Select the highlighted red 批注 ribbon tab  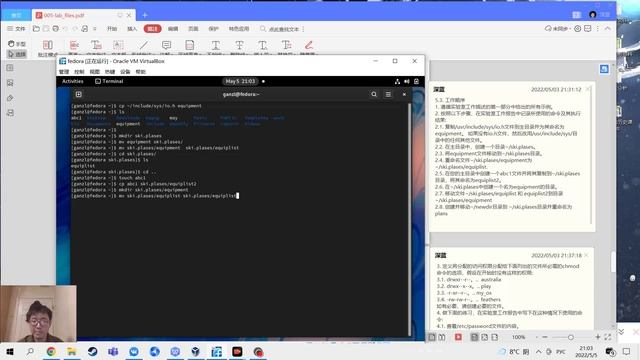click(x=152, y=29)
